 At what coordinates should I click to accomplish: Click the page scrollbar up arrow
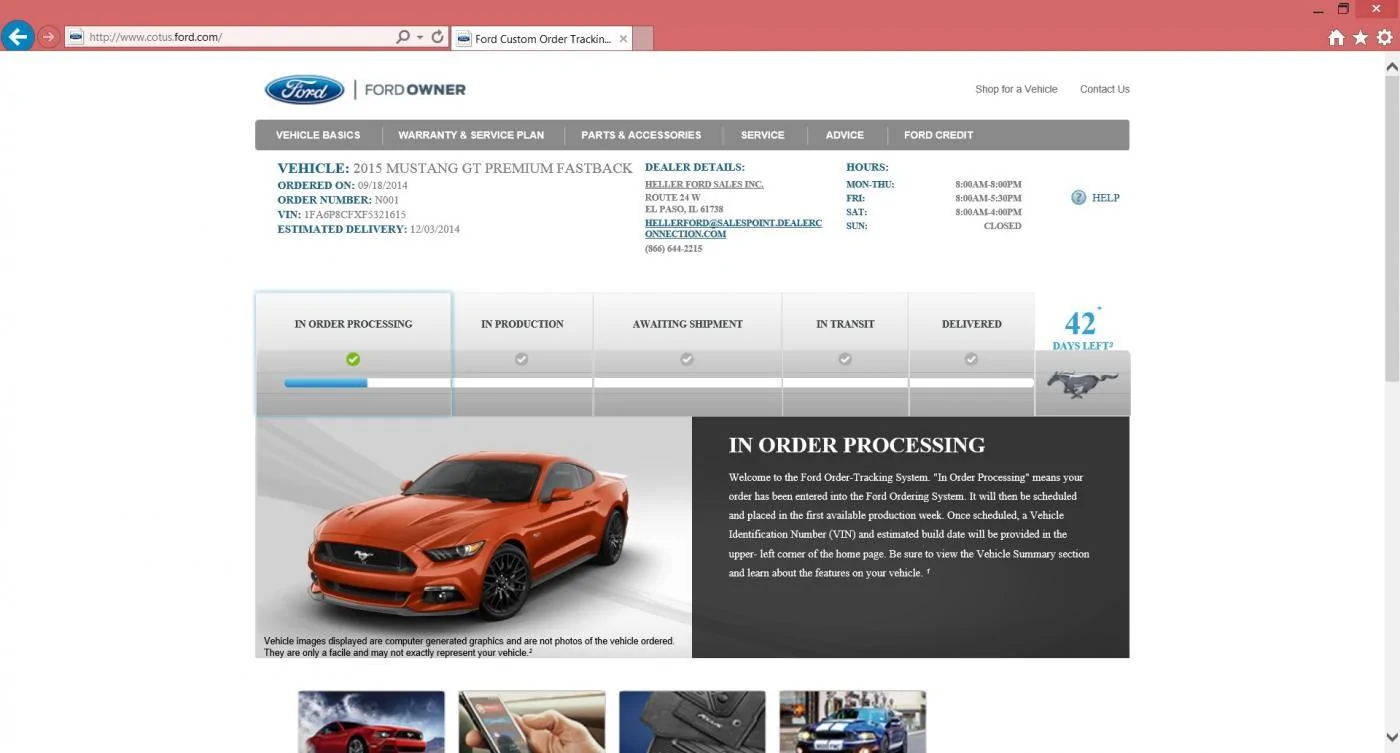[1391, 66]
